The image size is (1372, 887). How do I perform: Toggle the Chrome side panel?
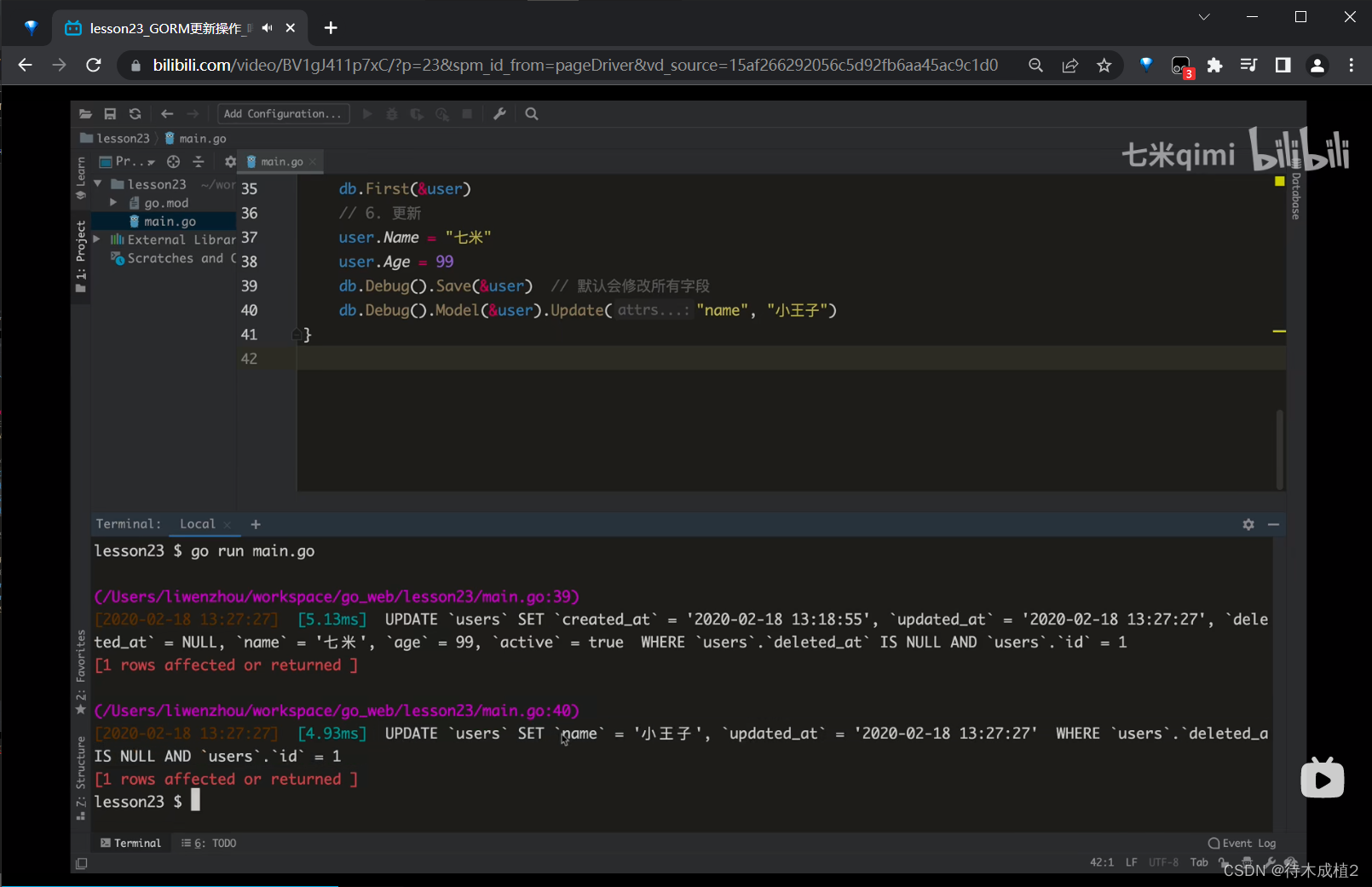click(x=1283, y=66)
